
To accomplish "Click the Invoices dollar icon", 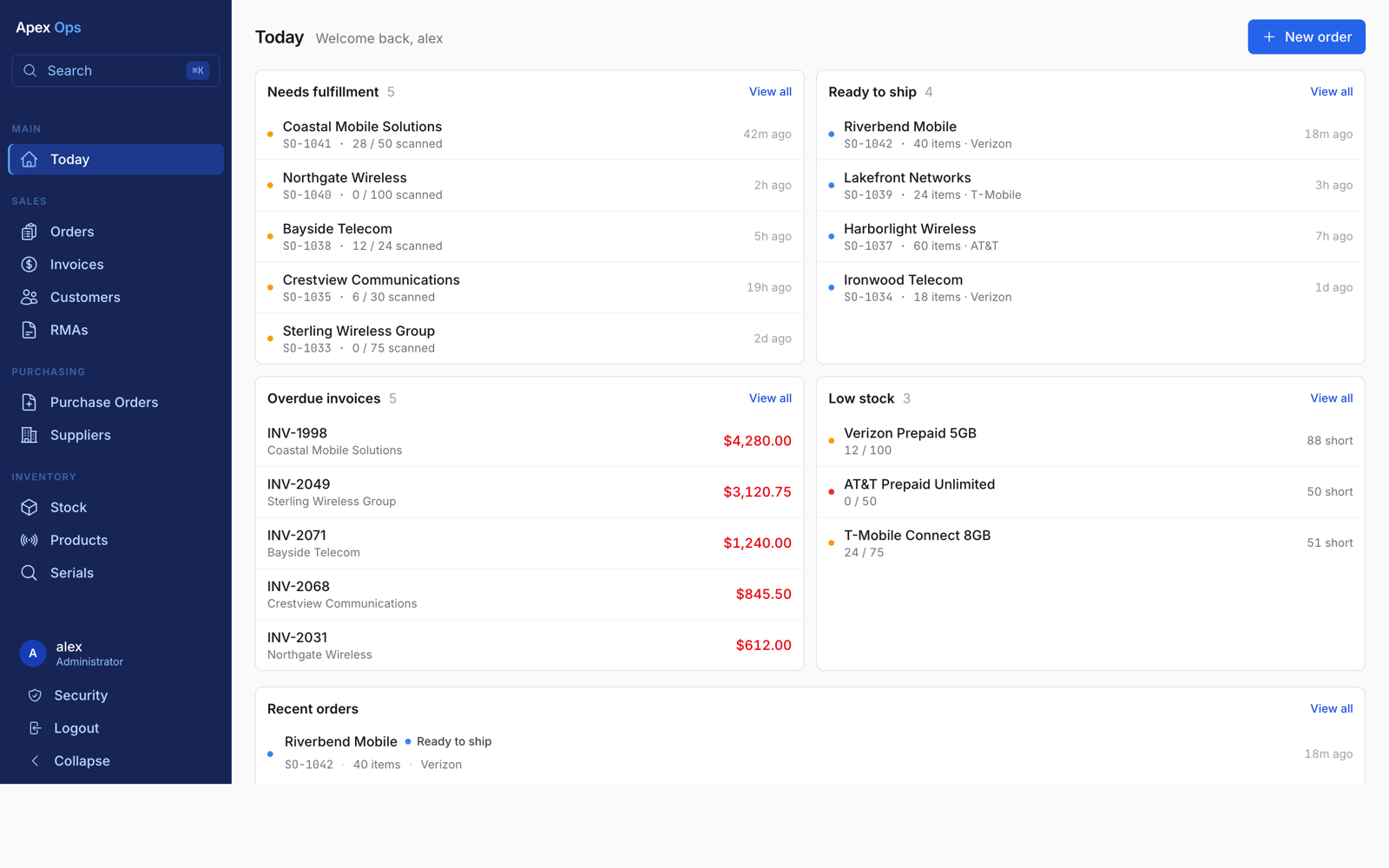I will (x=30, y=265).
